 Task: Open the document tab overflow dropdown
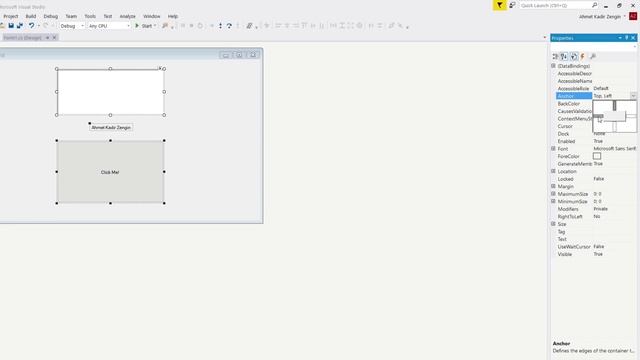point(544,38)
